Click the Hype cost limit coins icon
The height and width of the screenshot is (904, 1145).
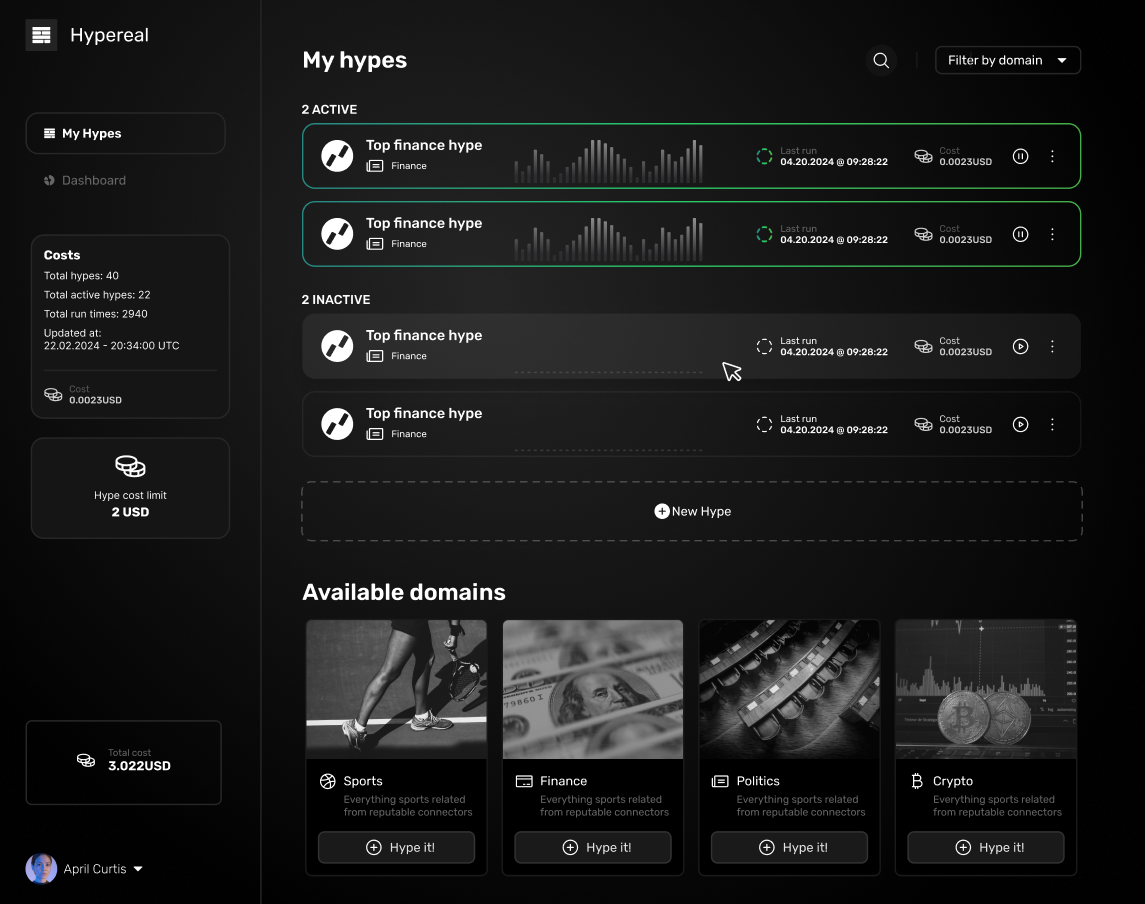tap(130, 466)
